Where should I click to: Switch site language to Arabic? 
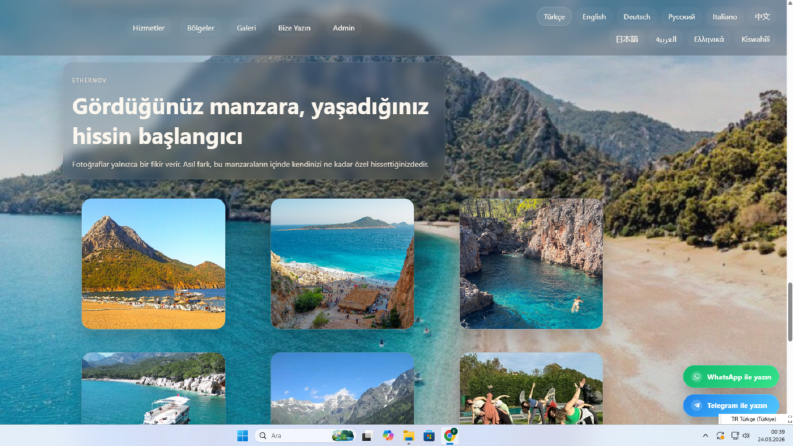(666, 39)
